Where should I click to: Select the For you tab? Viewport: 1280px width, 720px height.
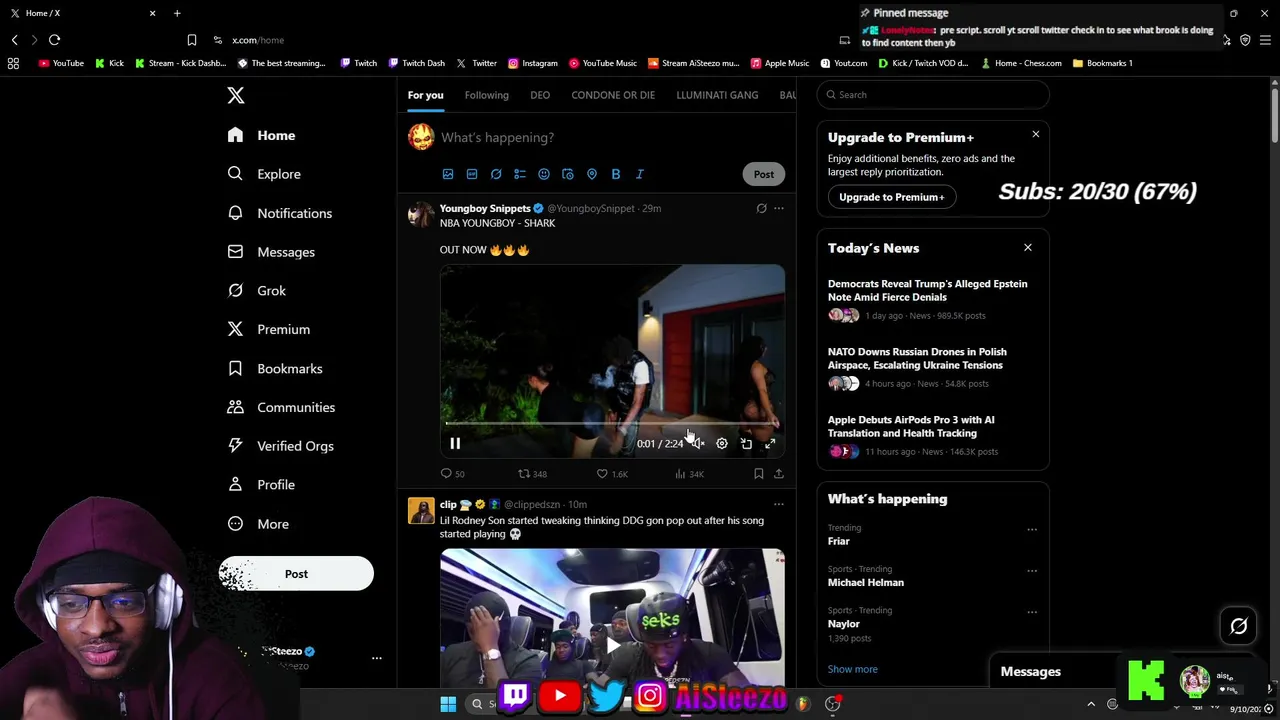coord(425,95)
